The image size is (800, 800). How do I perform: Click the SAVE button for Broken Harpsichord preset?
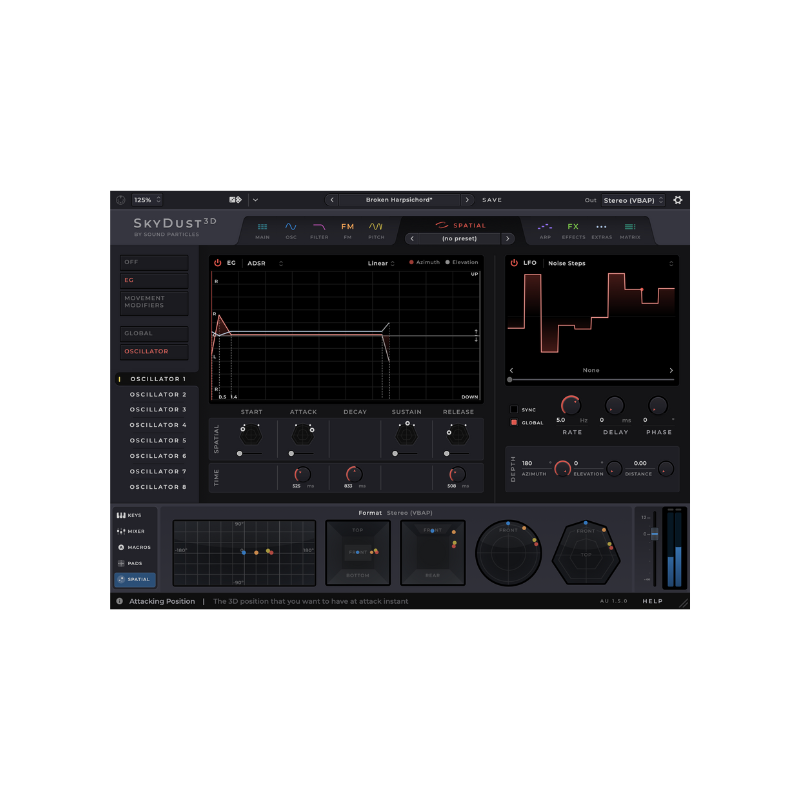pyautogui.click(x=492, y=200)
